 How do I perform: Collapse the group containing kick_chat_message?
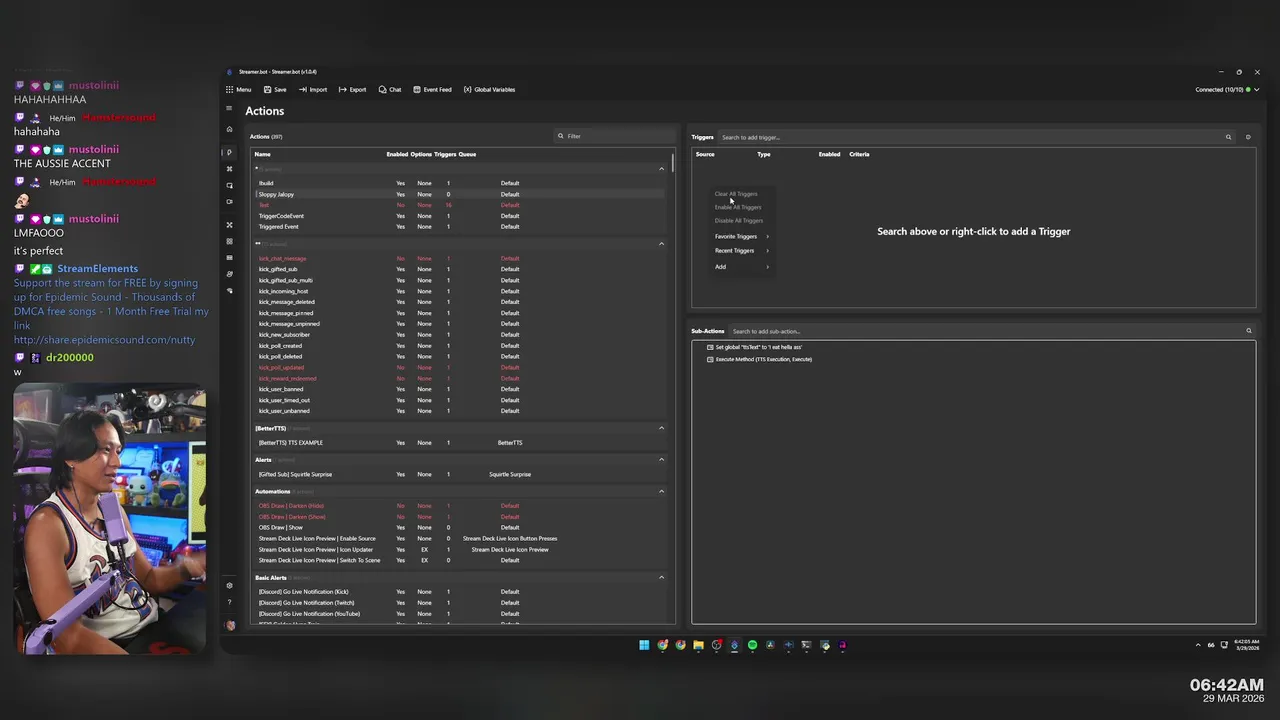(661, 244)
